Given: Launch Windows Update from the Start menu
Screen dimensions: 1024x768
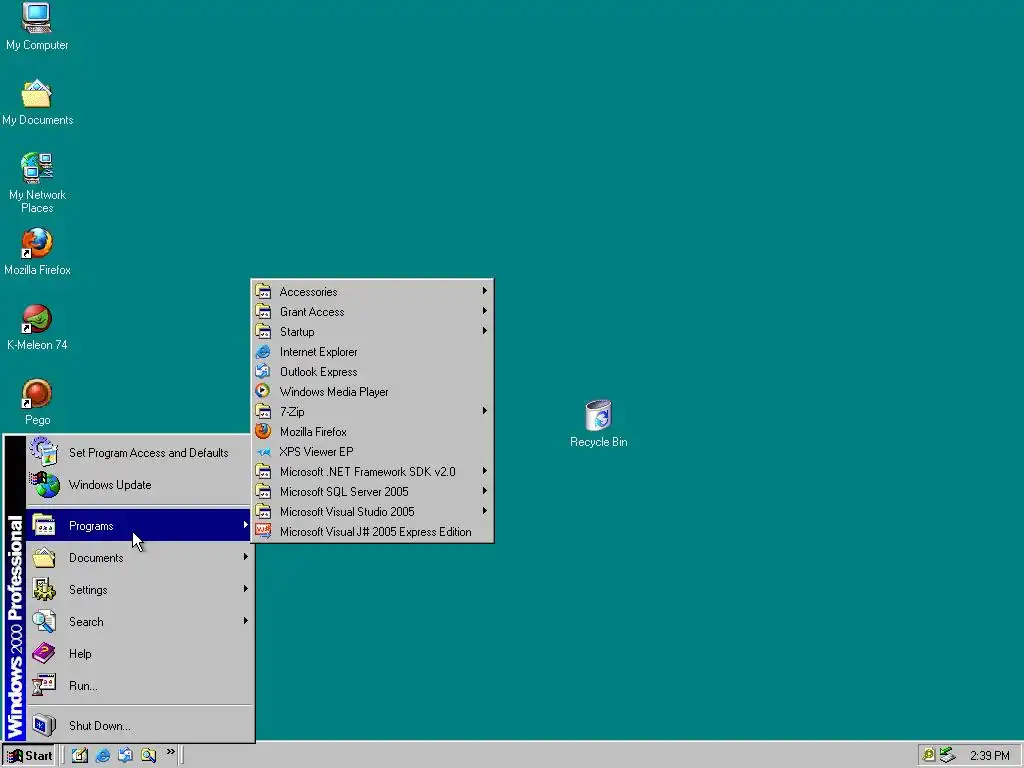Looking at the screenshot, I should tap(139, 485).
